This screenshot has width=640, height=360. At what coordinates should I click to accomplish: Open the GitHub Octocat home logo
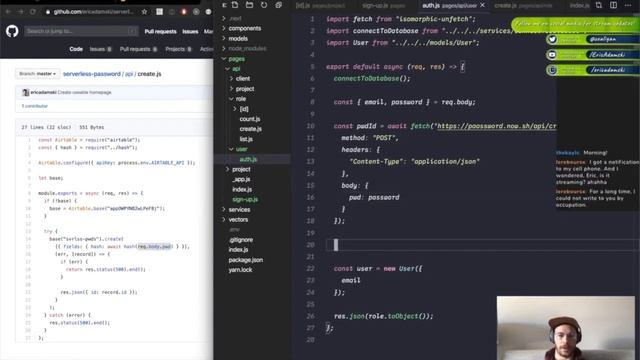click(x=12, y=31)
